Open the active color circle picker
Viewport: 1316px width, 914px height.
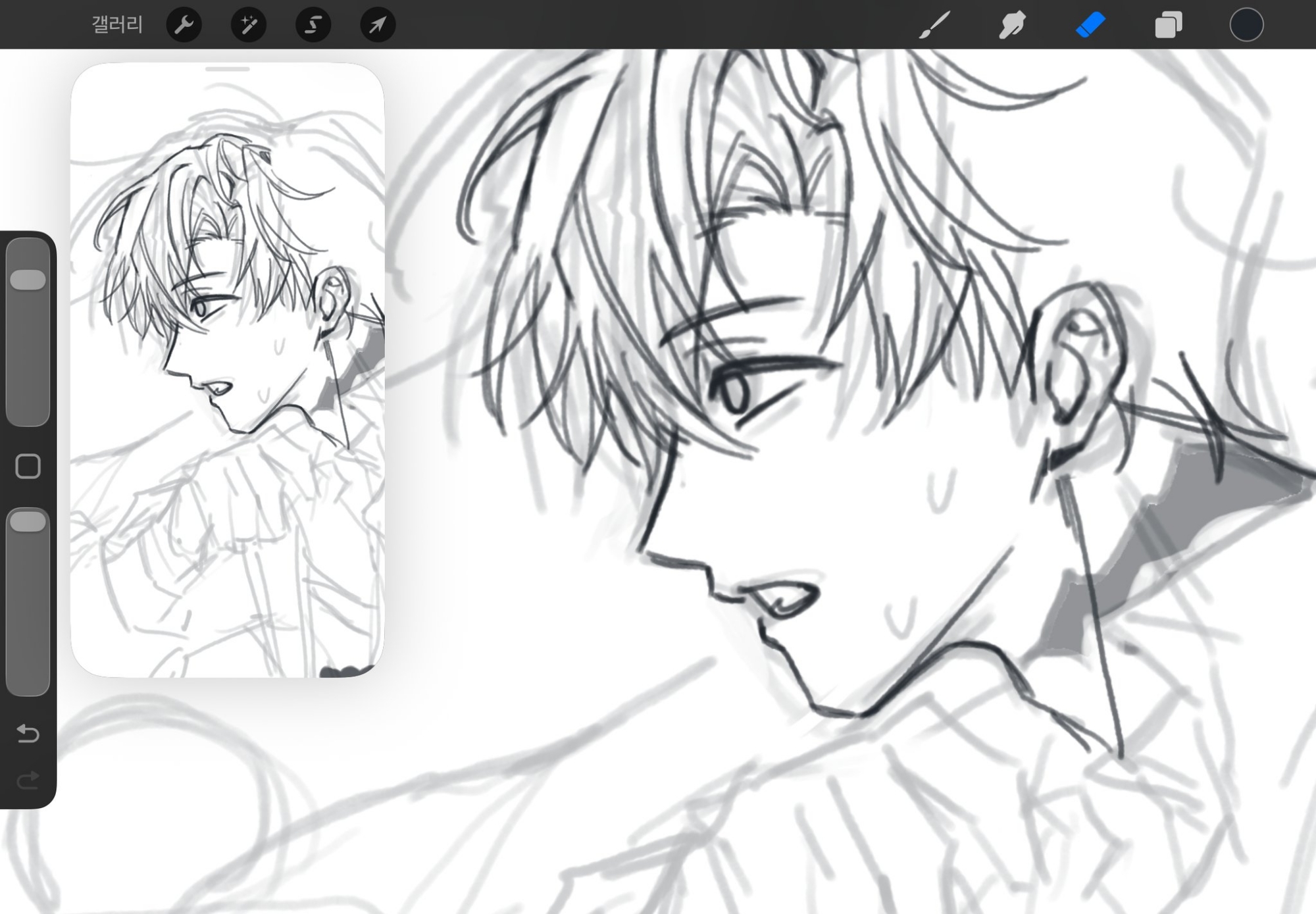point(1246,25)
